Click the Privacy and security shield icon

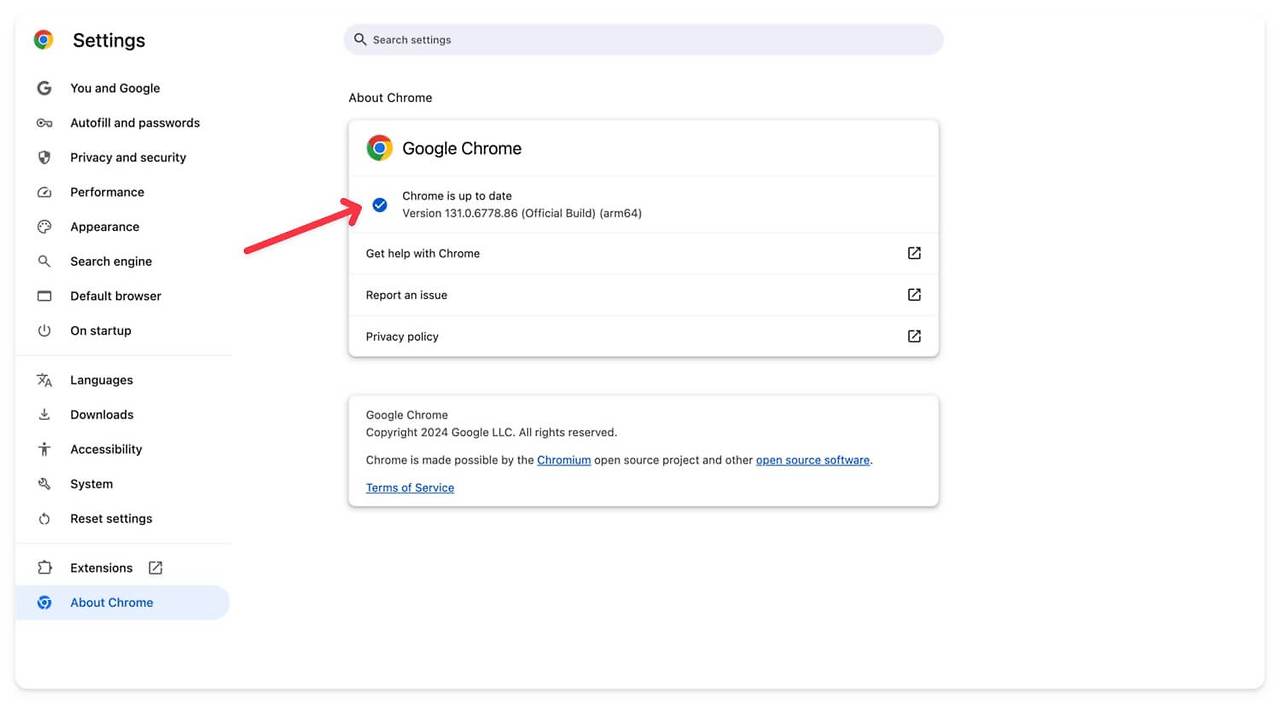(x=44, y=157)
